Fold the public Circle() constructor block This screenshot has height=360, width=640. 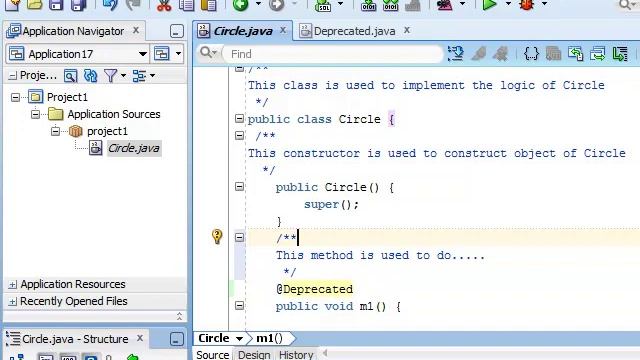(x=240, y=187)
